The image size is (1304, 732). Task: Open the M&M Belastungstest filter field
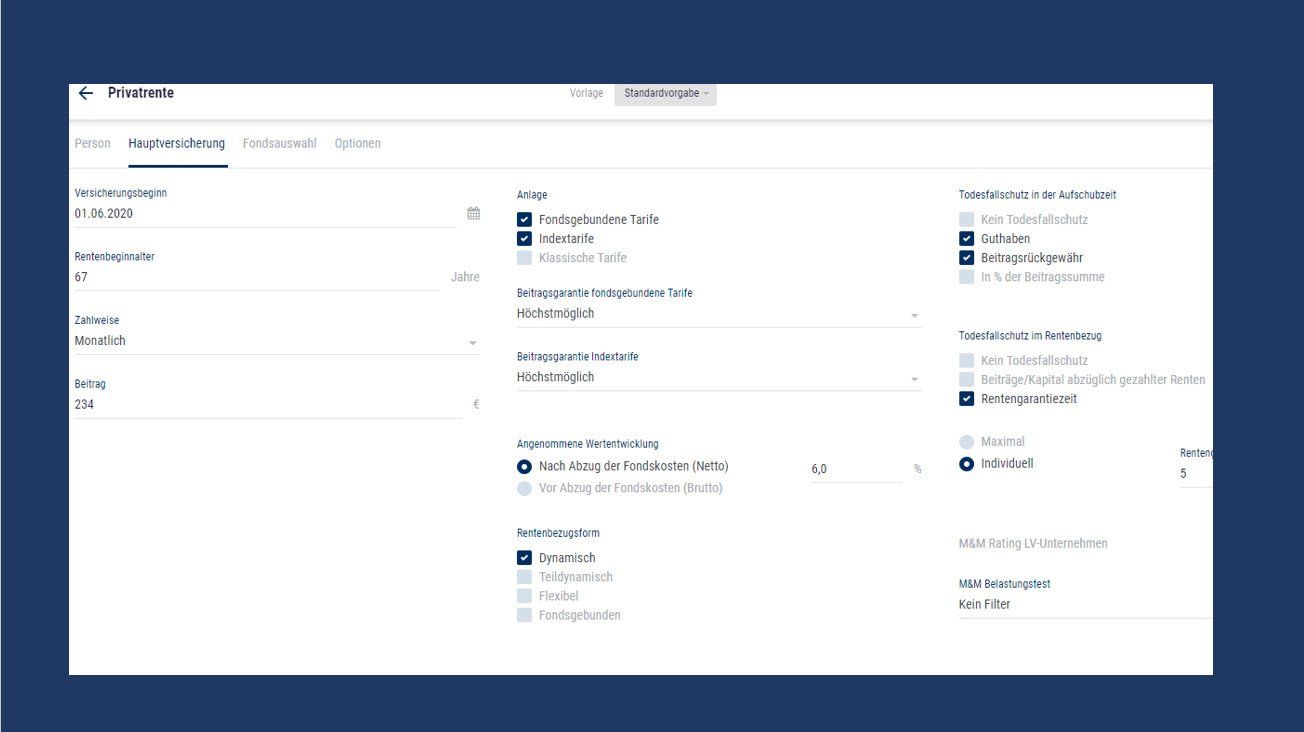point(1080,605)
